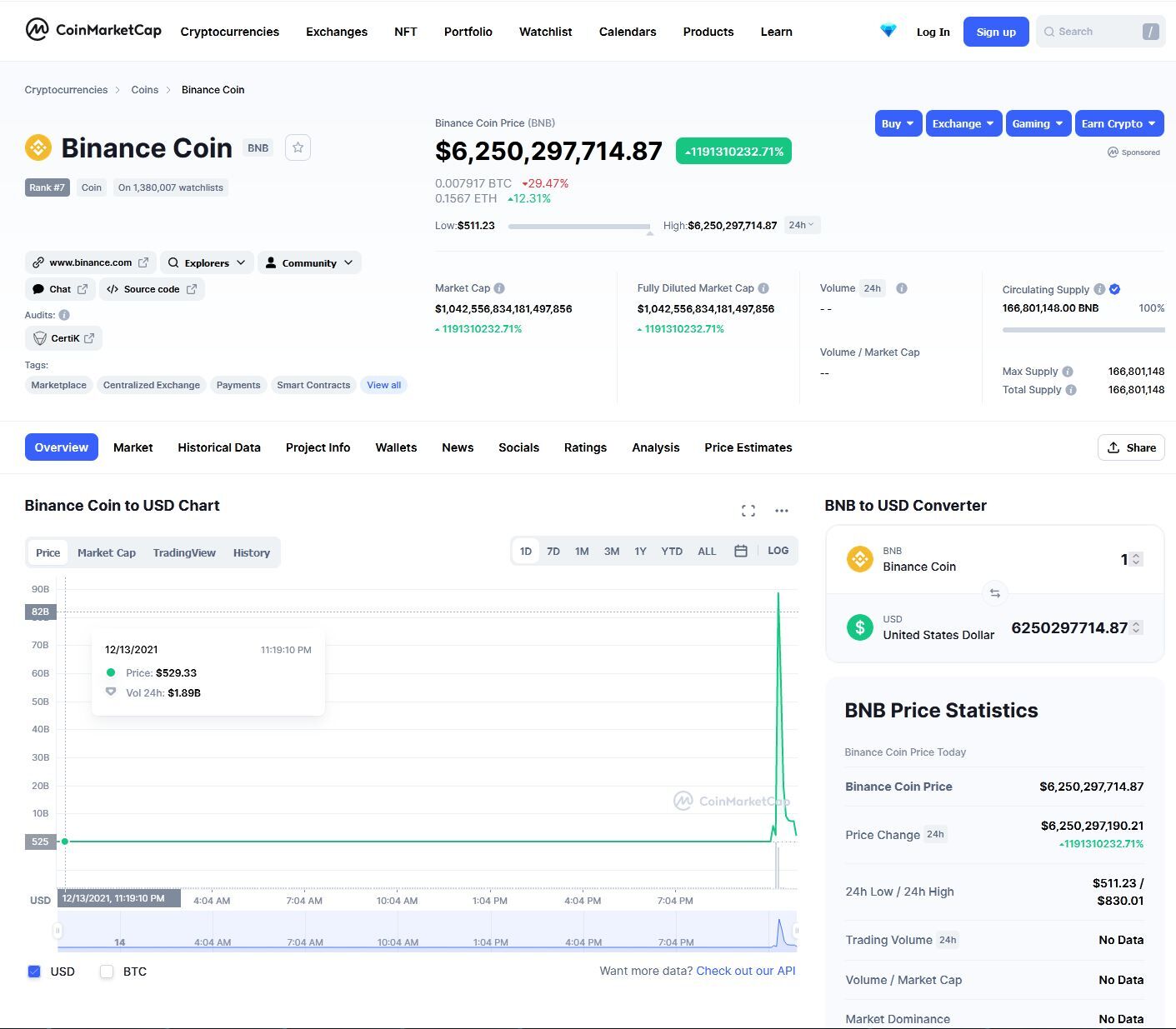Open Audits info icon

point(64,315)
